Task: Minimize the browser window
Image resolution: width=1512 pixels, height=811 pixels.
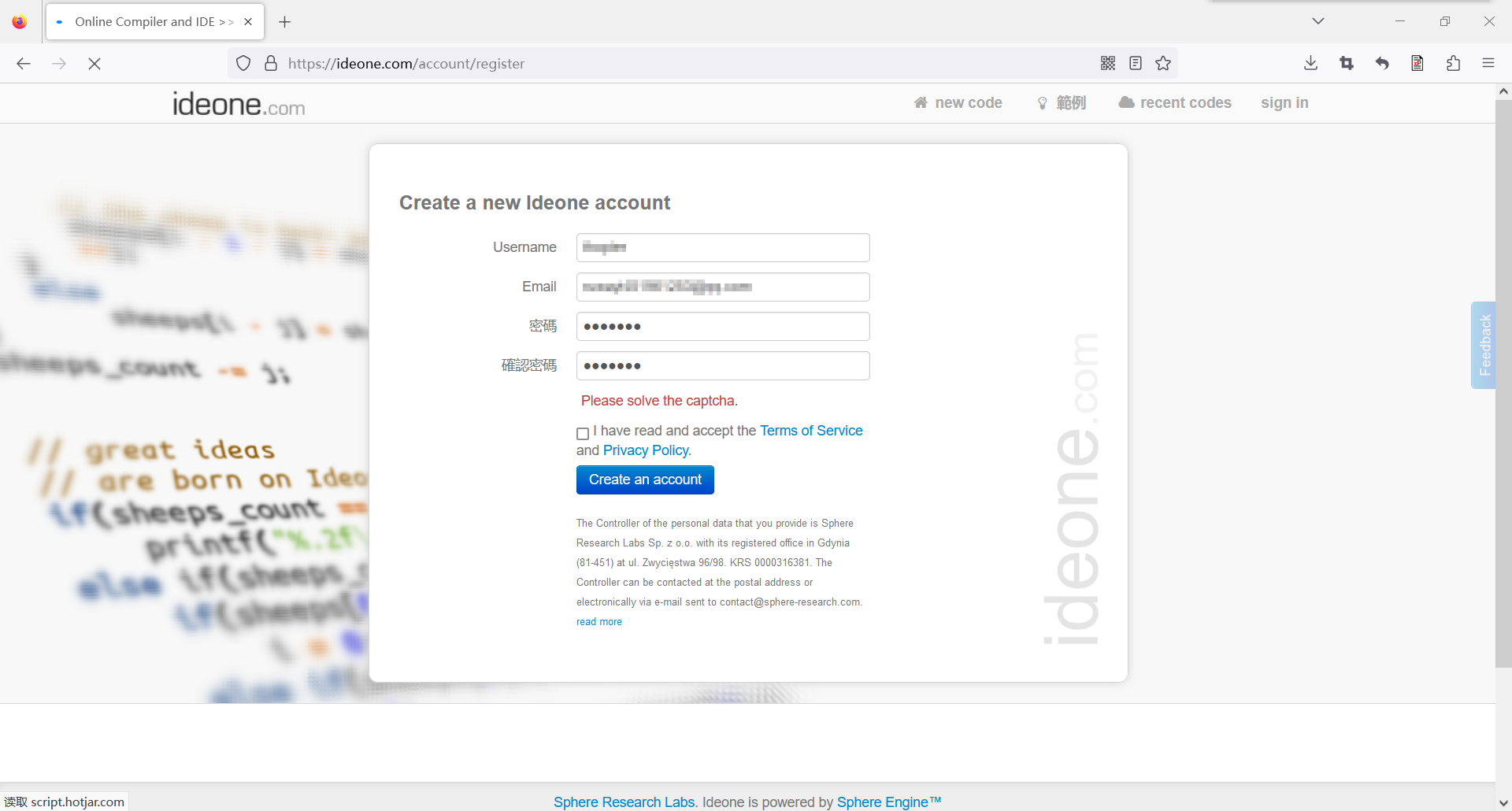Action: point(1400,21)
